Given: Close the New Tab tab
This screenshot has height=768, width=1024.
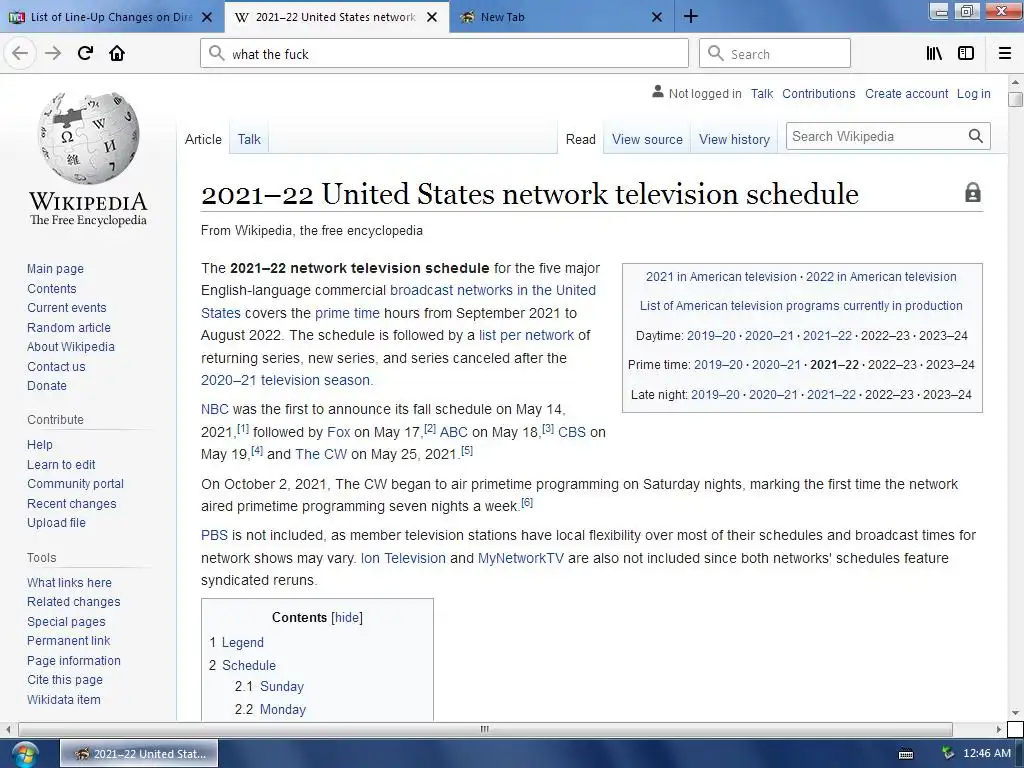Looking at the screenshot, I should click(657, 17).
